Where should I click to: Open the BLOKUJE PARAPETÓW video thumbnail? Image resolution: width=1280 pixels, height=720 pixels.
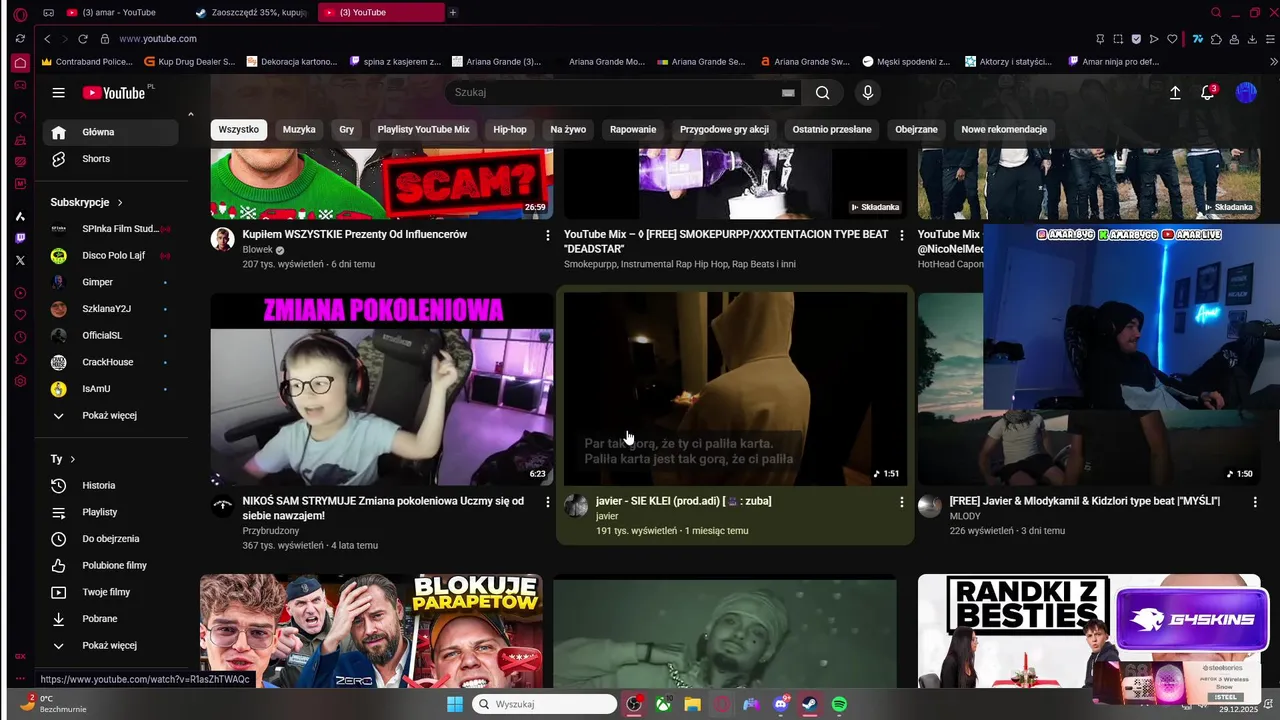click(x=372, y=631)
